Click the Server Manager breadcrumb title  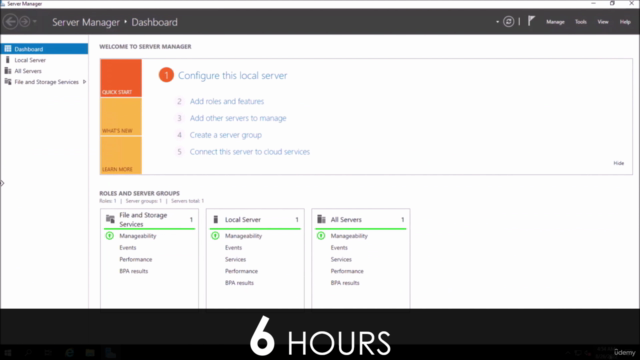point(86,22)
